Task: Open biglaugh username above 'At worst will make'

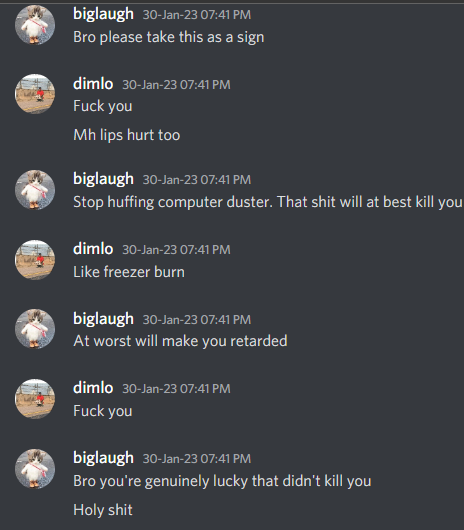Action: point(103,319)
